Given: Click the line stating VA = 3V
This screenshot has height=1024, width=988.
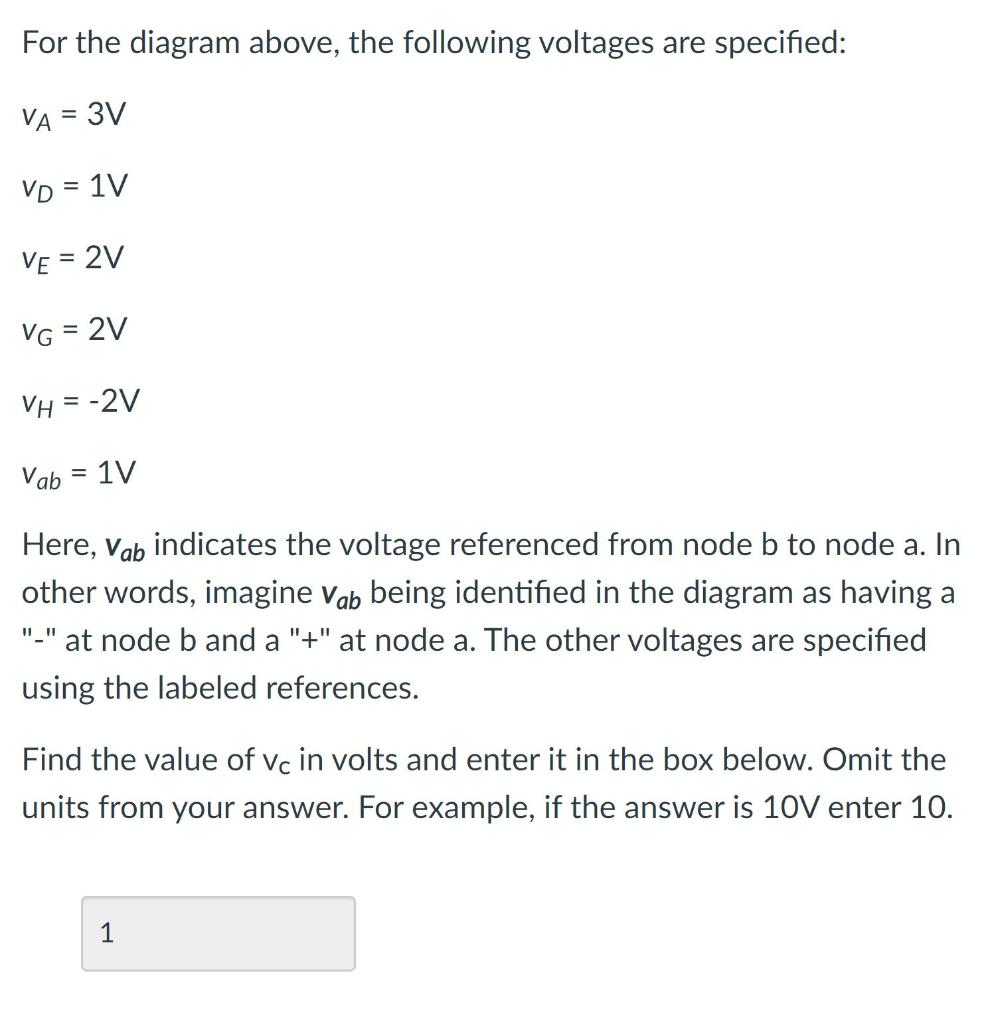Looking at the screenshot, I should (72, 115).
